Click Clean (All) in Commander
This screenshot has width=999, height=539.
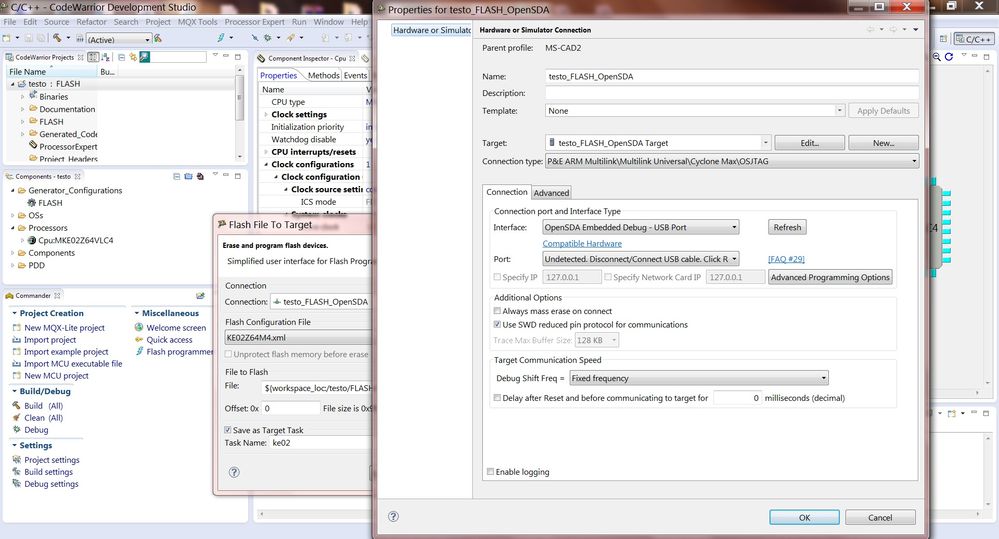click(43, 418)
